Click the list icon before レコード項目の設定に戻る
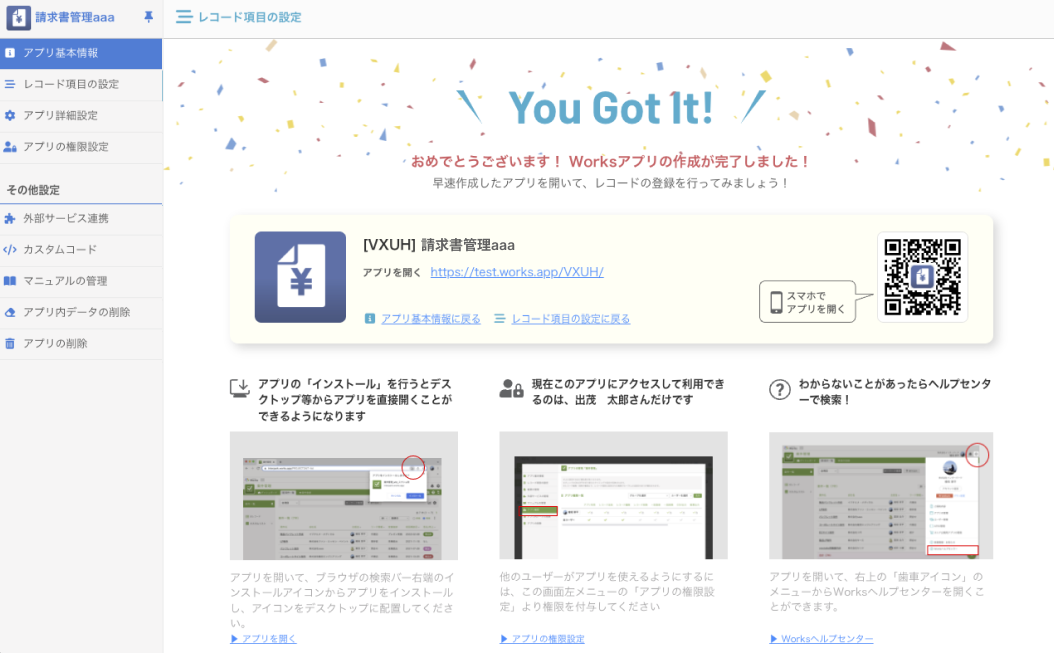The height and width of the screenshot is (653, 1054). pos(499,319)
